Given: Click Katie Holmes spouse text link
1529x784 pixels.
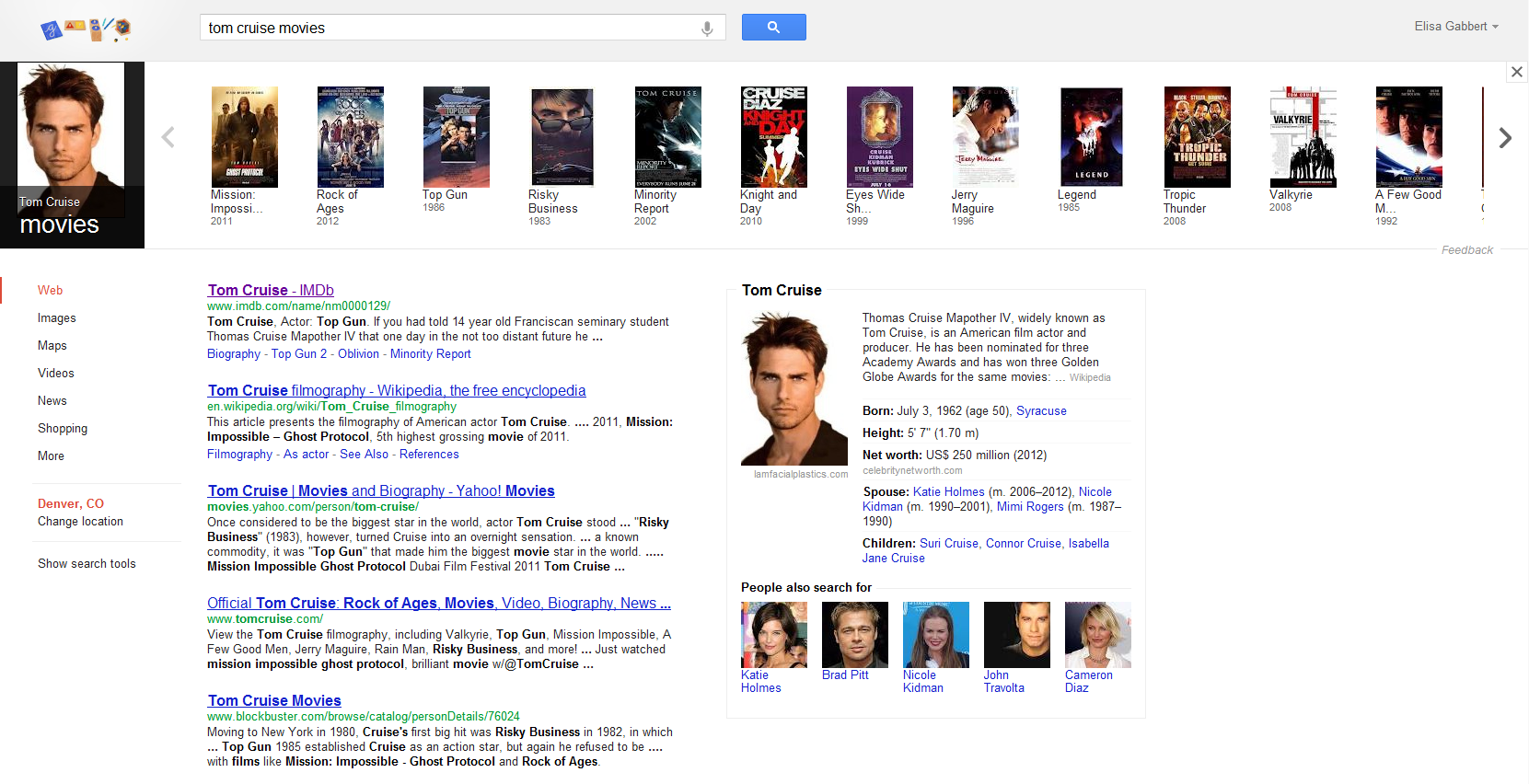Looking at the screenshot, I should [x=948, y=491].
